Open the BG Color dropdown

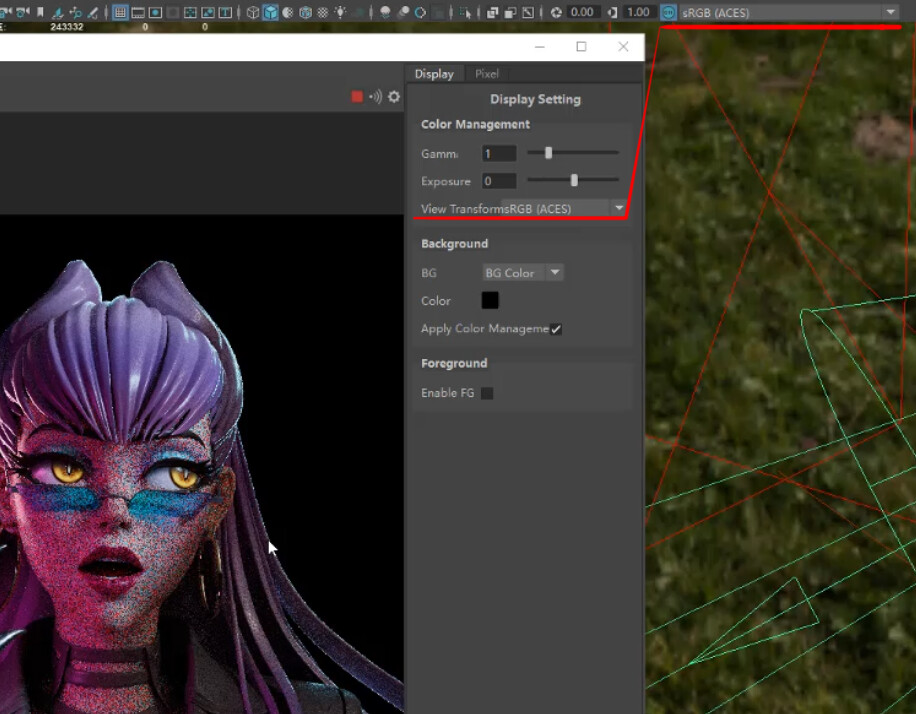pos(523,273)
